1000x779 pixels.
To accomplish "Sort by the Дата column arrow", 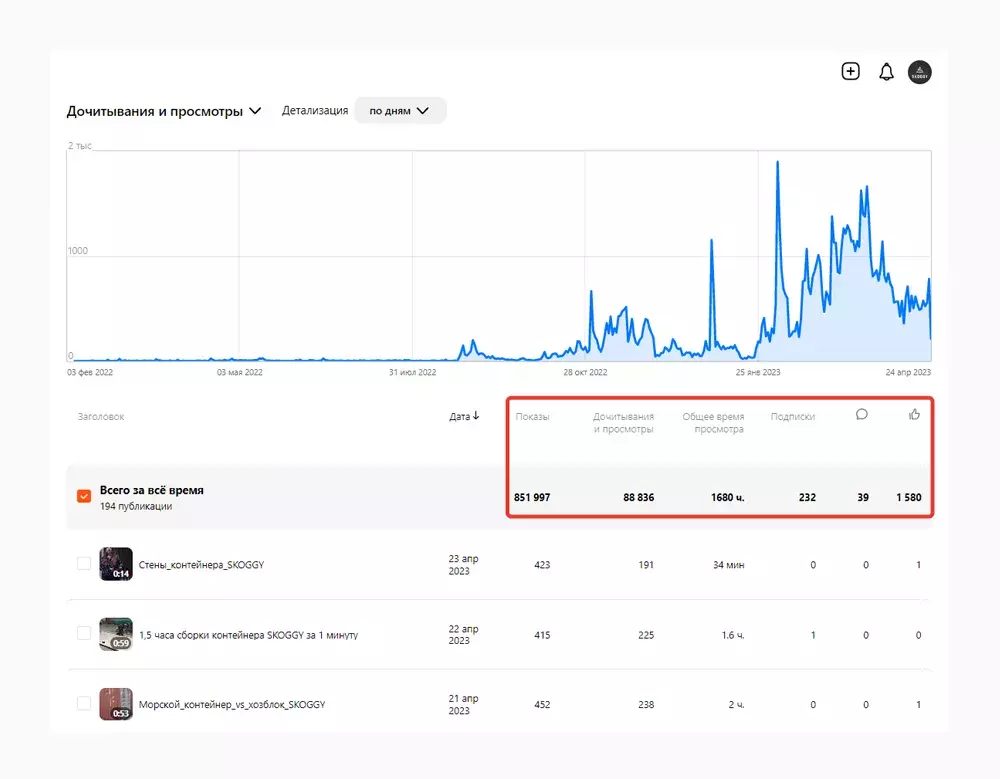I will click(464, 416).
